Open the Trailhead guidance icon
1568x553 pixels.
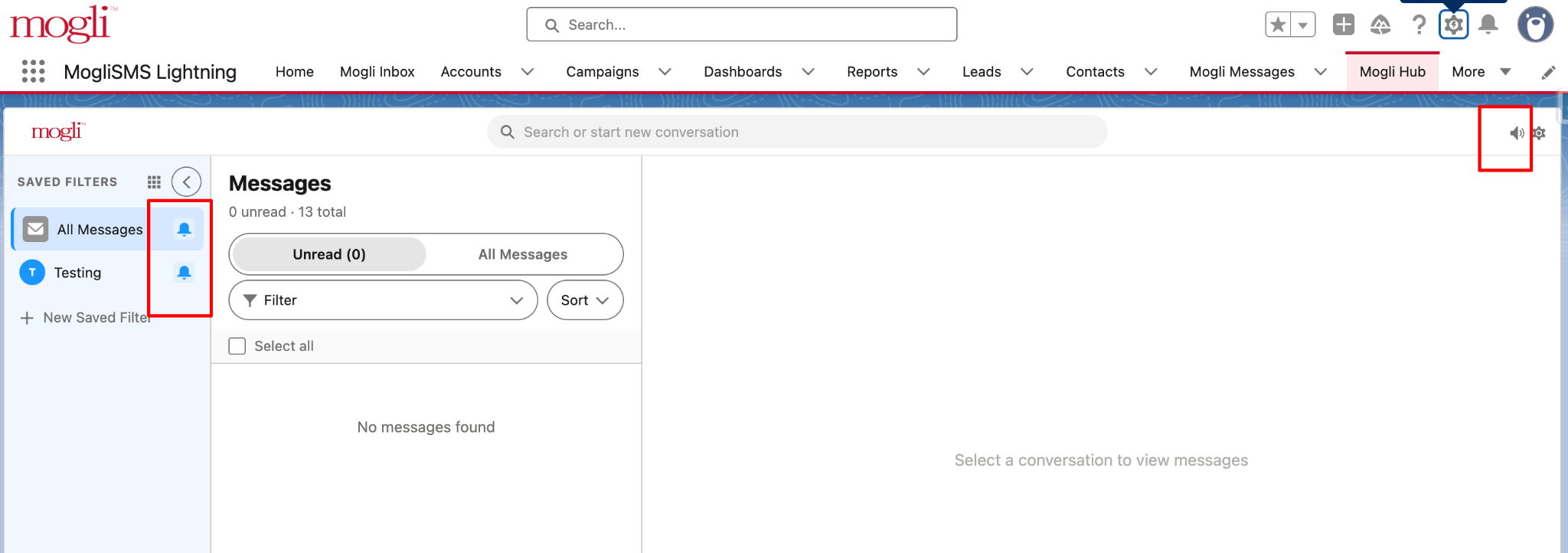point(1380,25)
